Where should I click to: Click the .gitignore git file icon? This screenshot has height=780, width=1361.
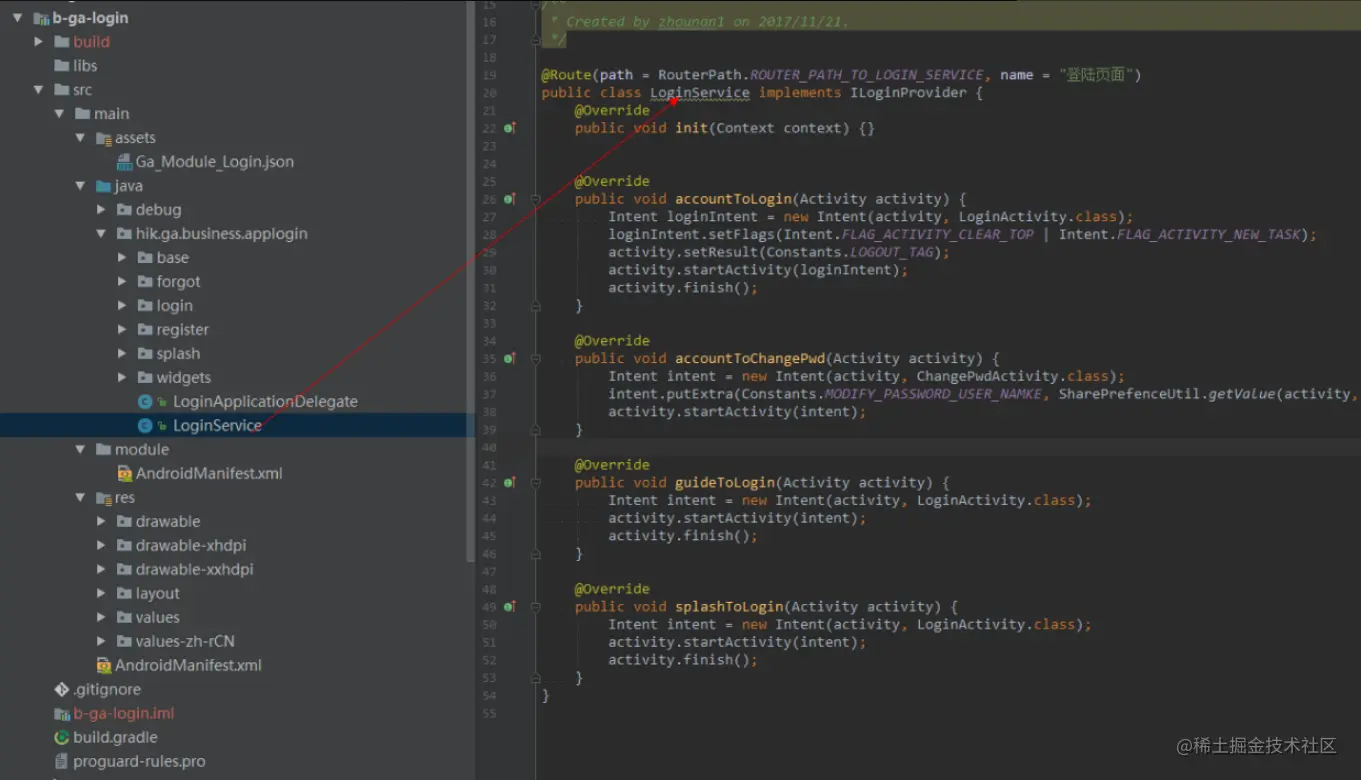pos(62,690)
